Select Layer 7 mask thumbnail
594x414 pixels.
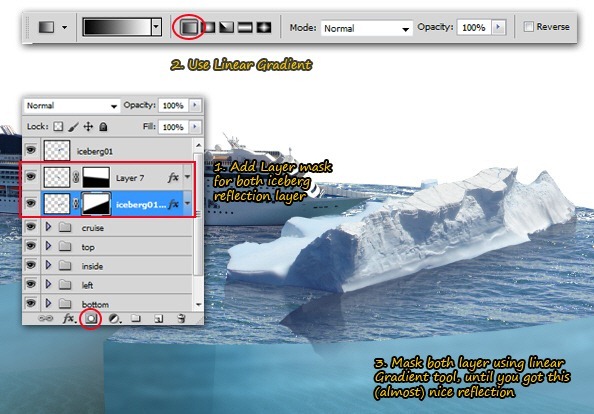tap(96, 177)
